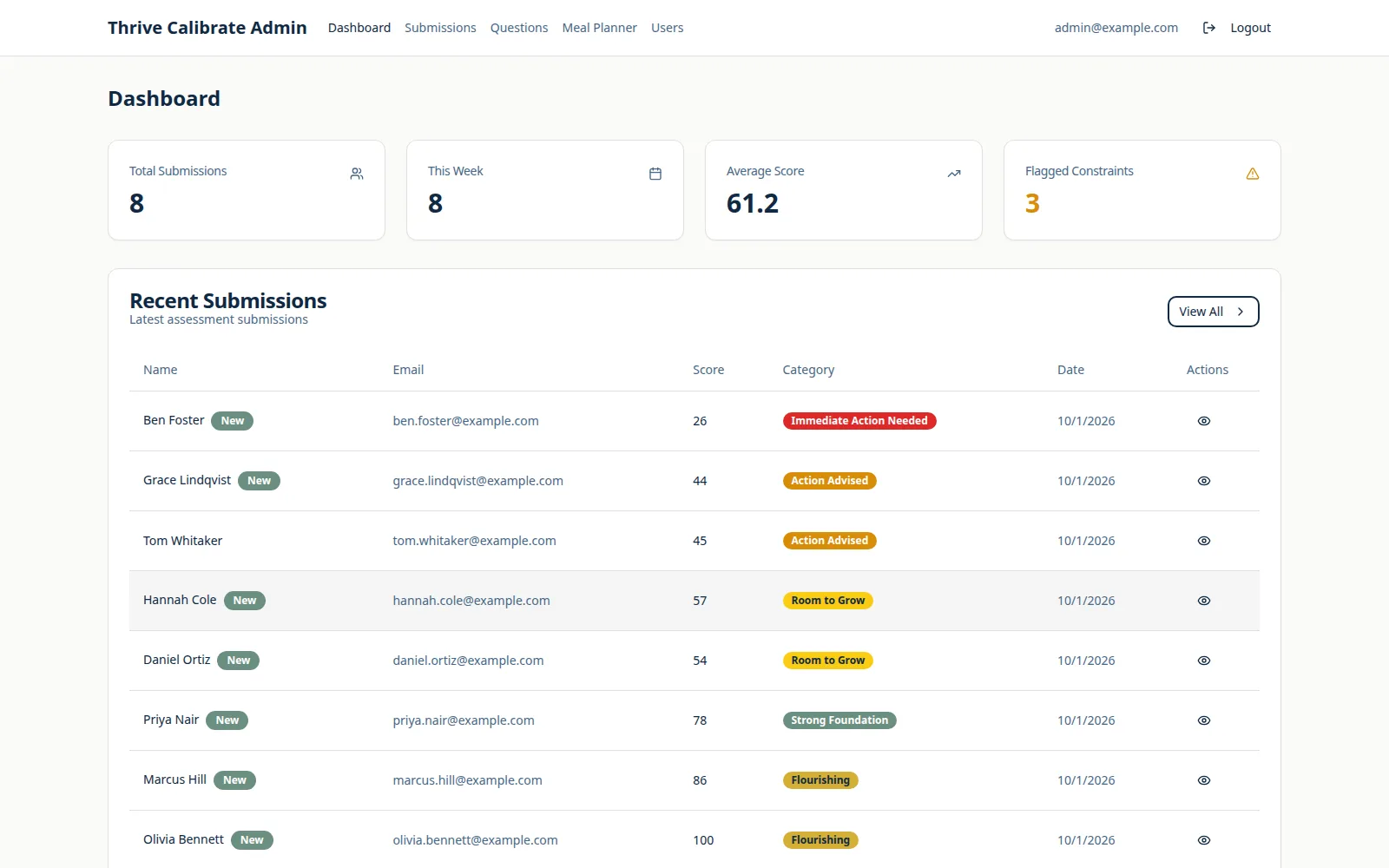Click the score 100 cell

[703, 840]
